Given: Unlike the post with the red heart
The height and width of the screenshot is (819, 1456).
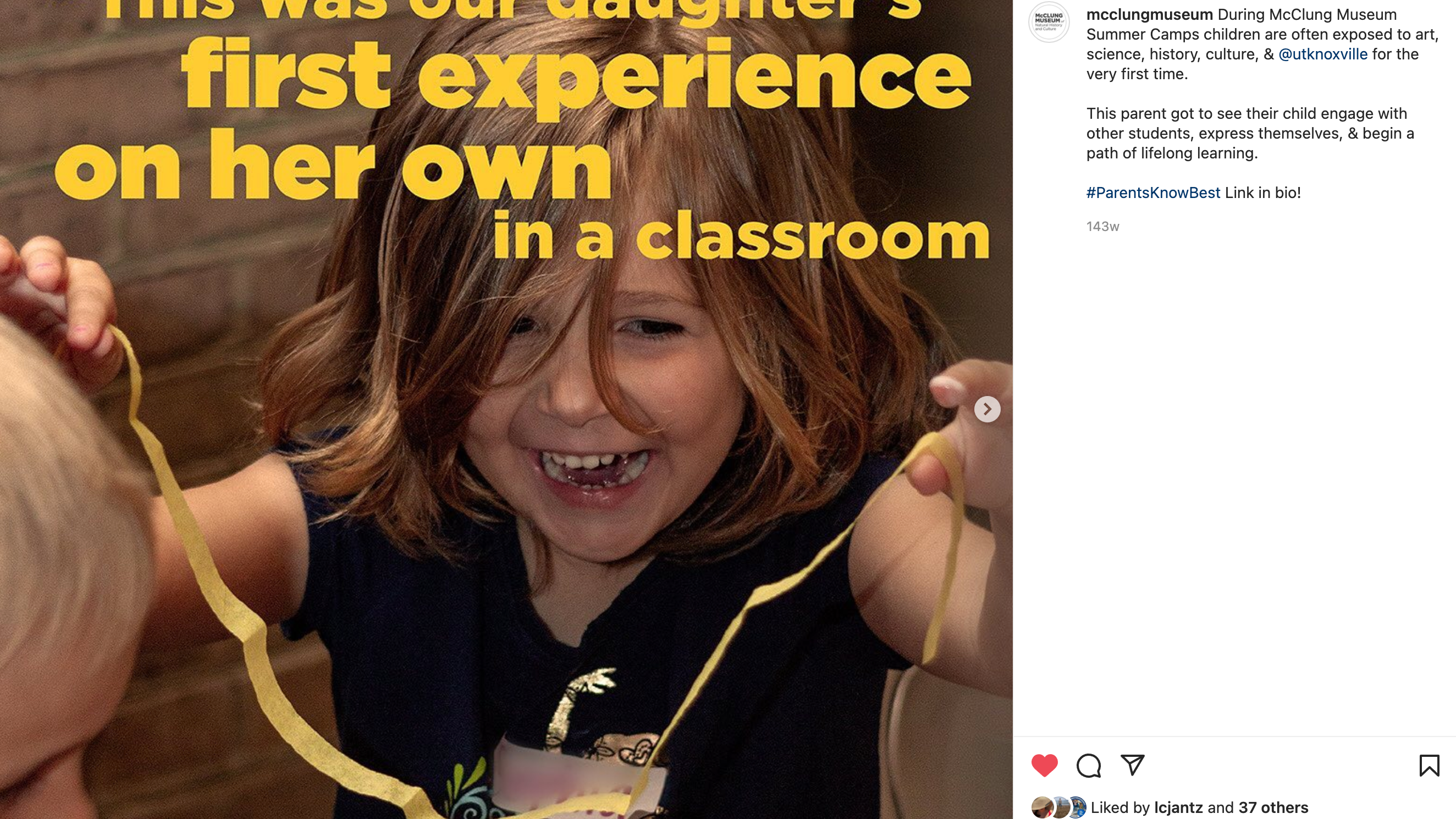Looking at the screenshot, I should pyautogui.click(x=1044, y=765).
